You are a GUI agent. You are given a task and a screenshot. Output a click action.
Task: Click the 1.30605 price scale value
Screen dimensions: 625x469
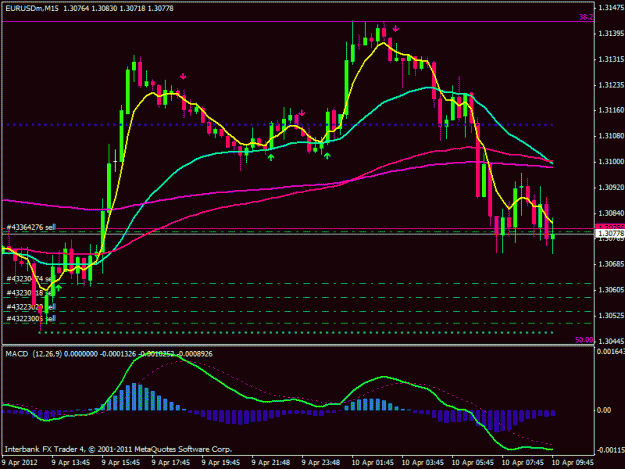611,290
